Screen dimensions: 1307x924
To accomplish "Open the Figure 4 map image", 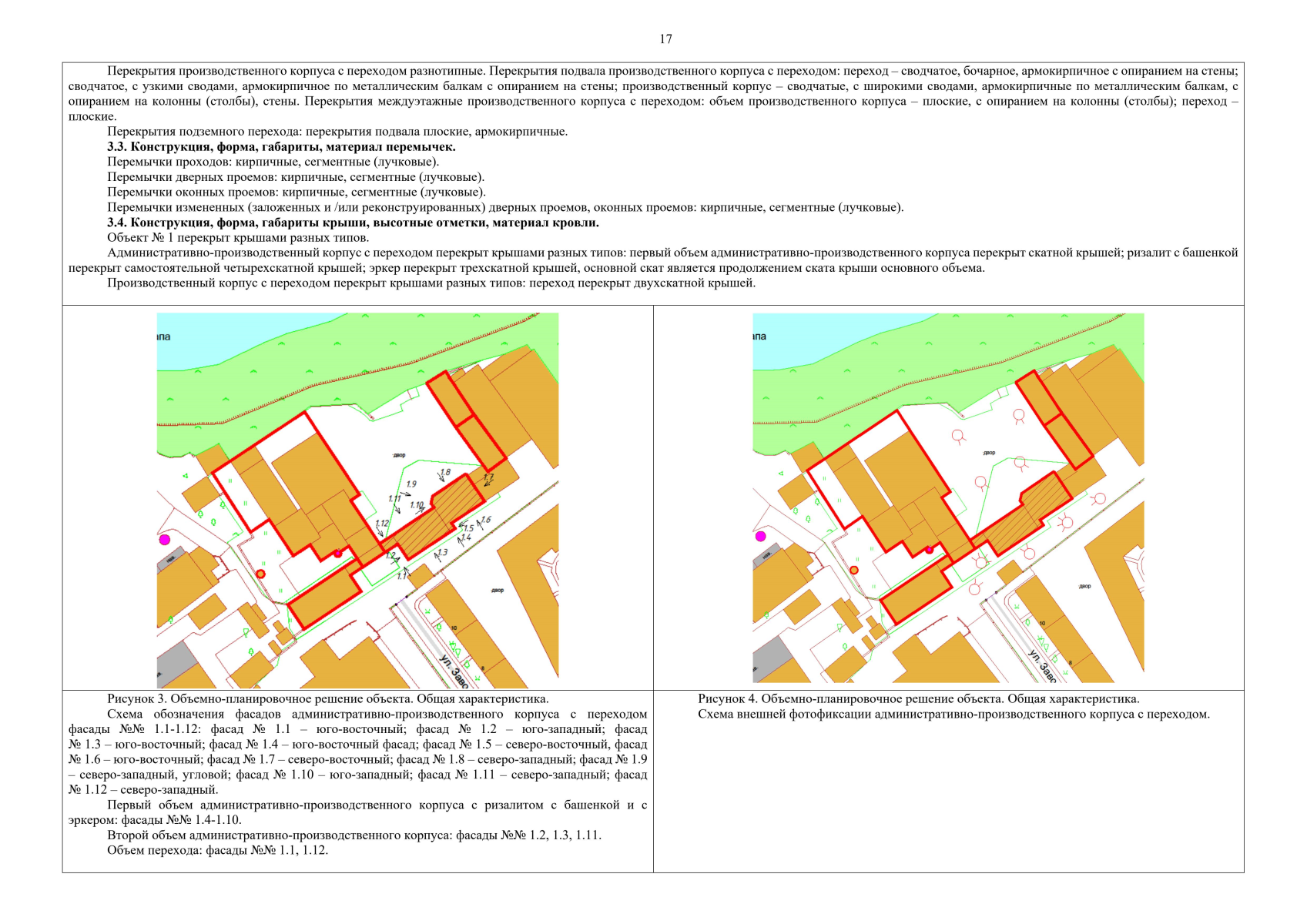I will [x=948, y=497].
